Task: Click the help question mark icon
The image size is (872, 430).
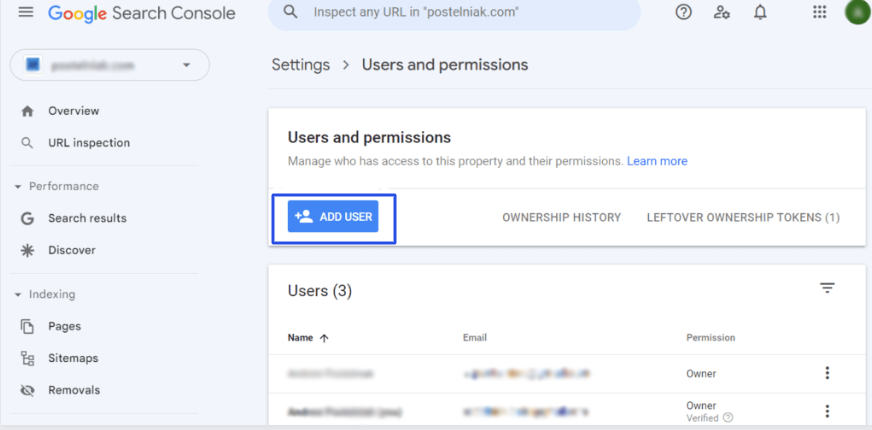Action: pyautogui.click(x=684, y=13)
